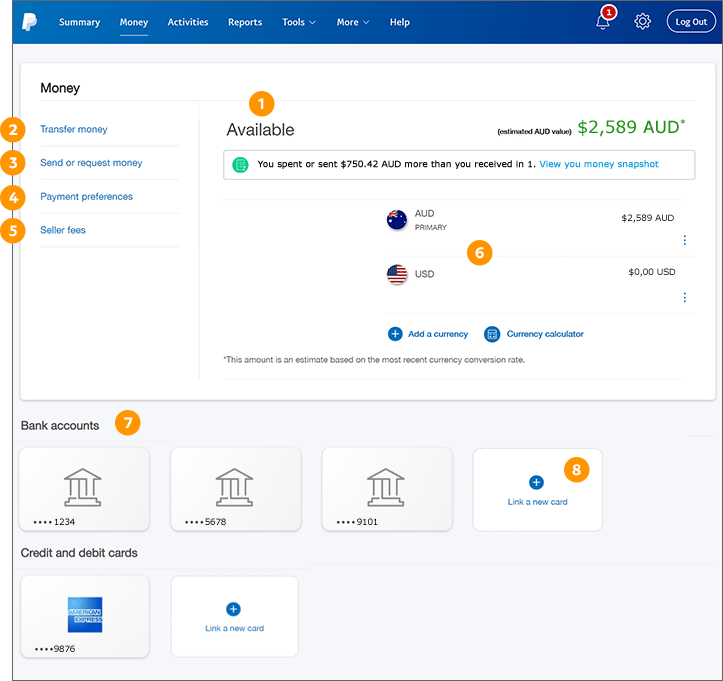723x681 pixels.
Task: Open the Transfer money link
Action: pos(74,129)
